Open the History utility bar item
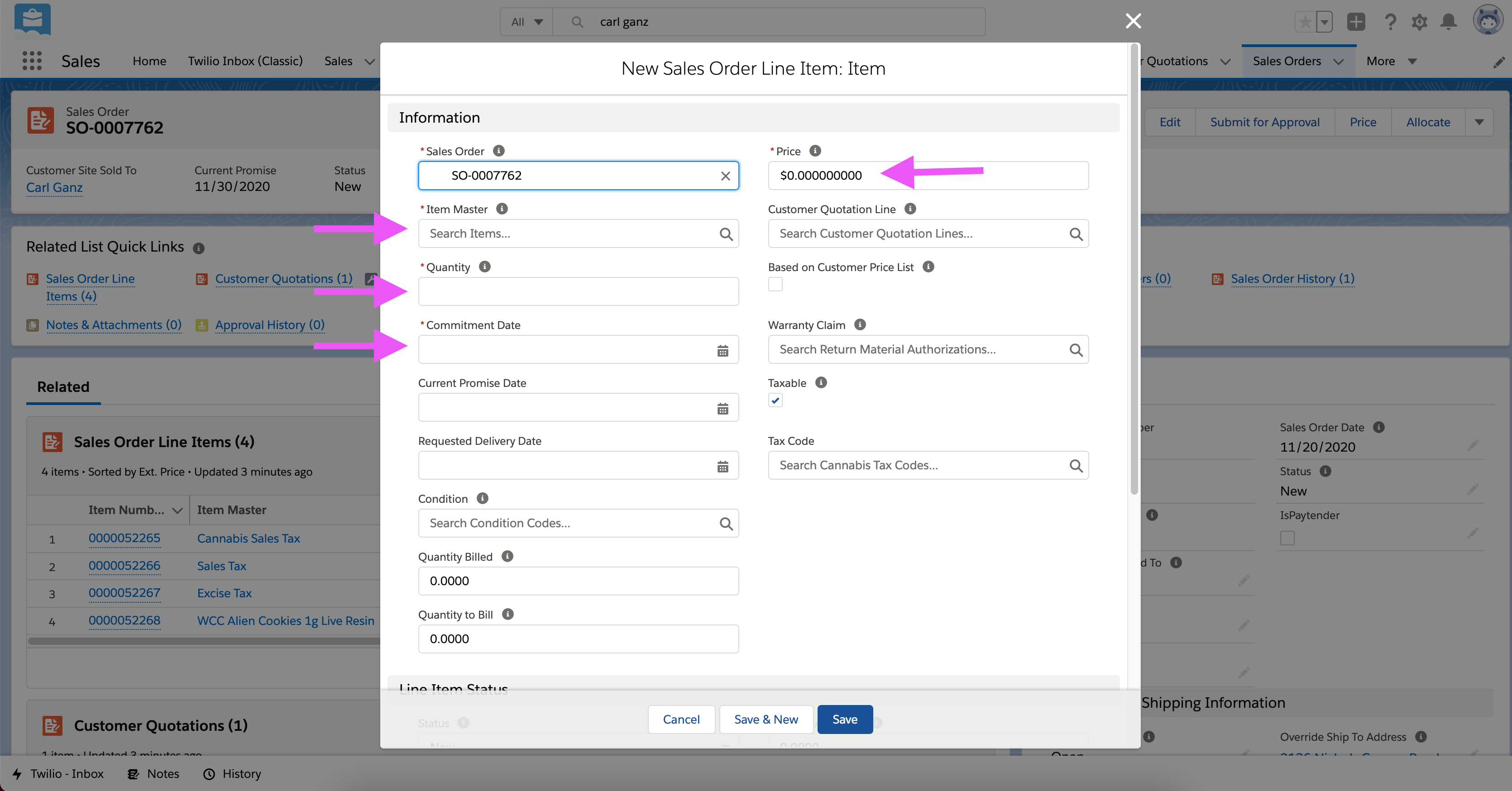 [232, 773]
